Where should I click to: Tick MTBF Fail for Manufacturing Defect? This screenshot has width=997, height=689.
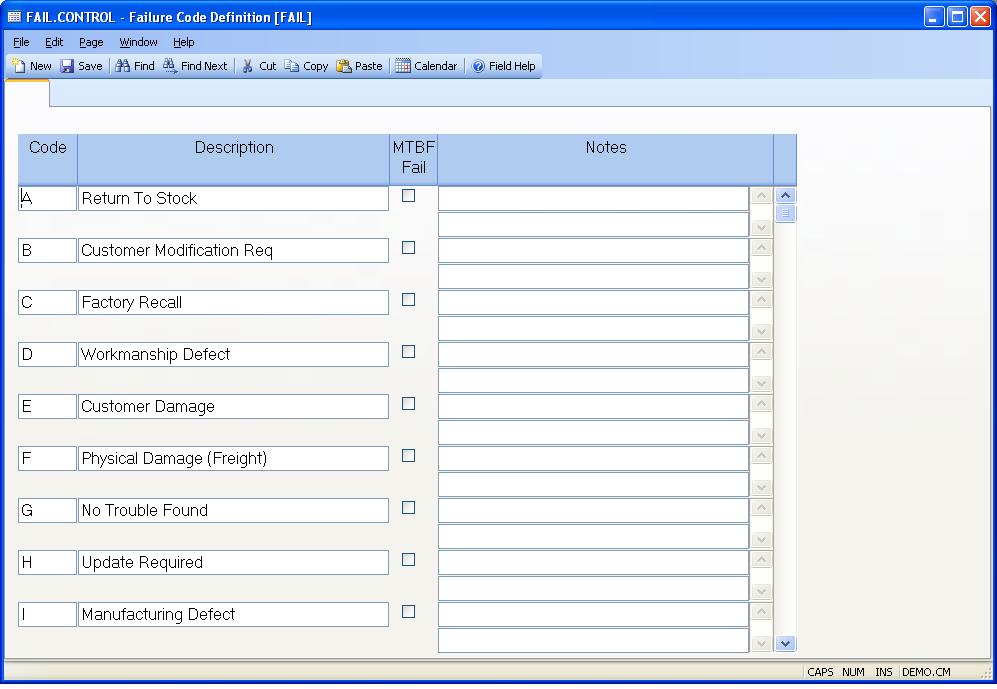tap(409, 611)
